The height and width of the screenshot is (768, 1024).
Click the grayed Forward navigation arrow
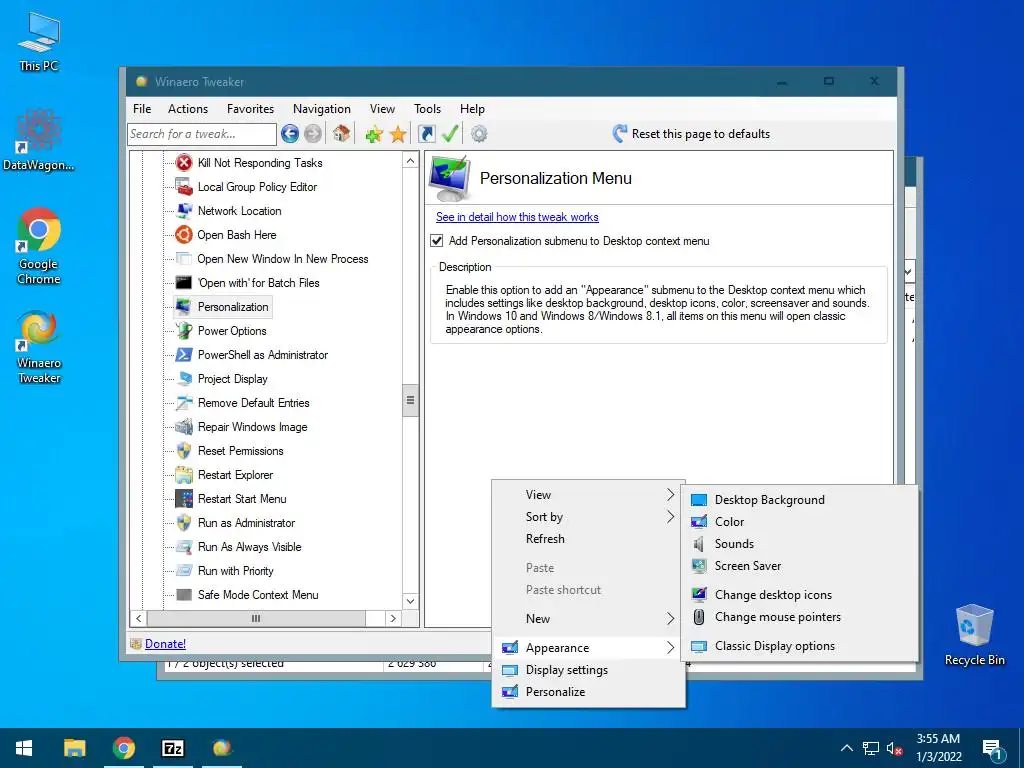coord(313,134)
